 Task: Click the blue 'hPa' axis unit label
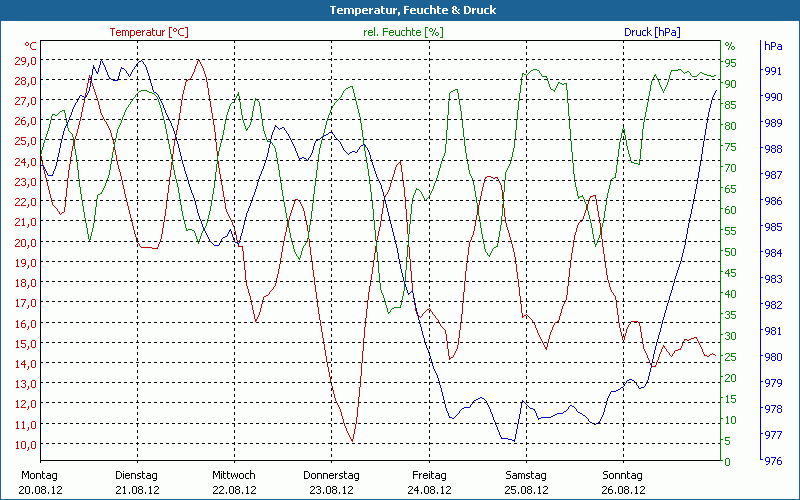coord(773,46)
